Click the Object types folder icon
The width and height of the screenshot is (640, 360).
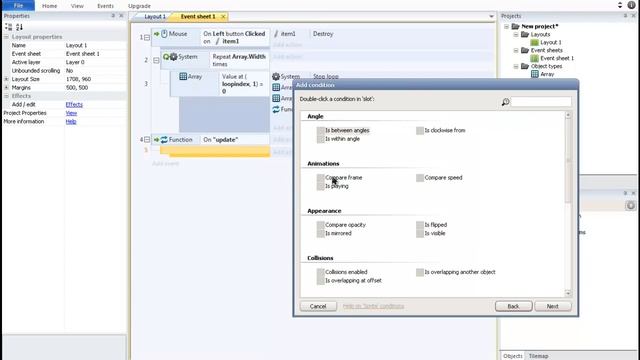[x=525, y=66]
